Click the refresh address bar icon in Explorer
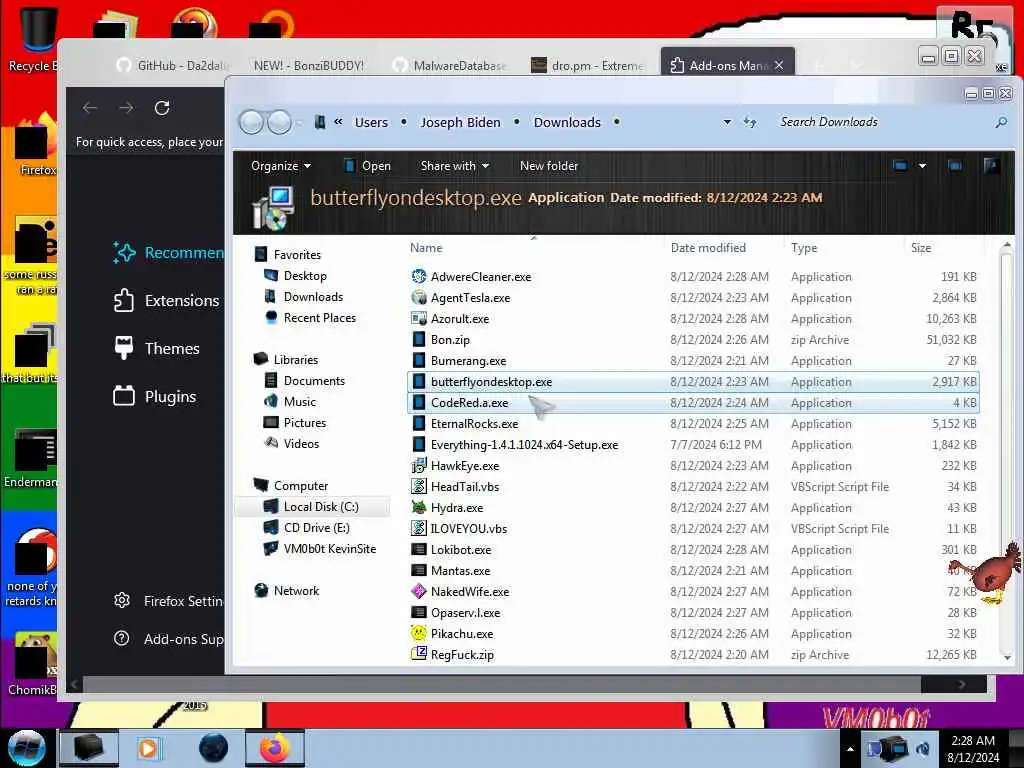Screen dimensions: 1024x768 pyautogui.click(x=750, y=122)
